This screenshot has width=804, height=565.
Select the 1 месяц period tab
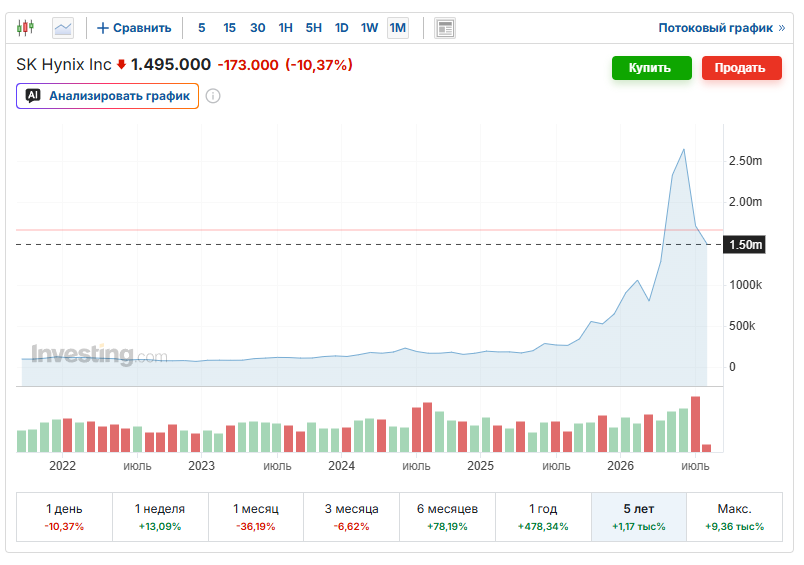pos(256,517)
